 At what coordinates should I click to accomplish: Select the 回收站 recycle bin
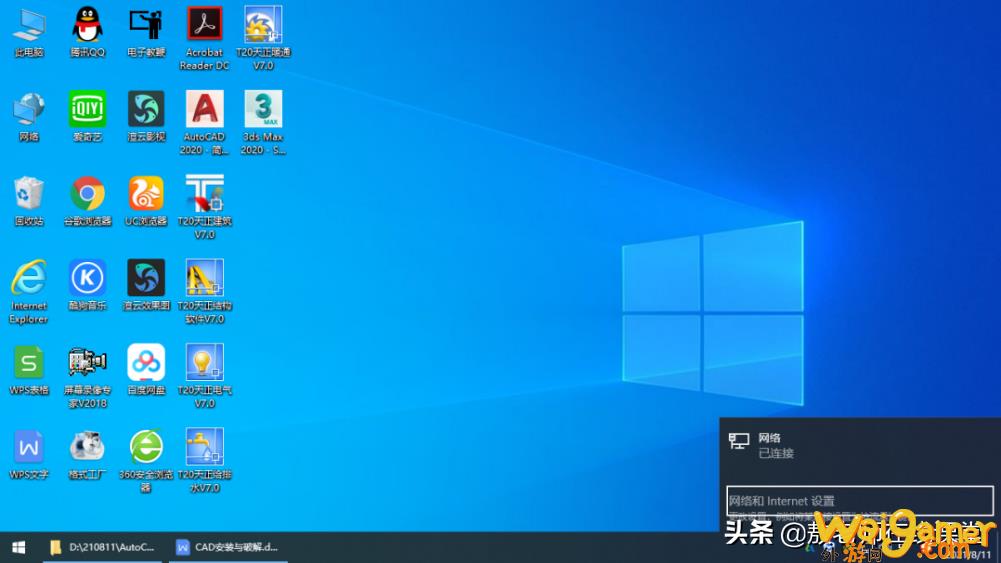click(29, 201)
